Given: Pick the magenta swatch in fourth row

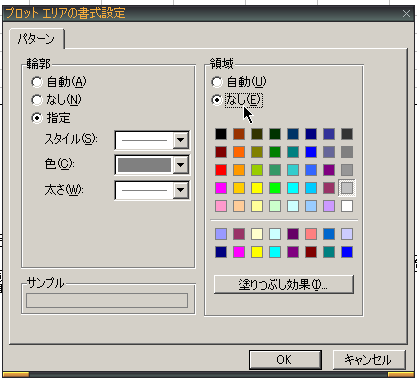Looking at the screenshot, I should click(221, 188).
